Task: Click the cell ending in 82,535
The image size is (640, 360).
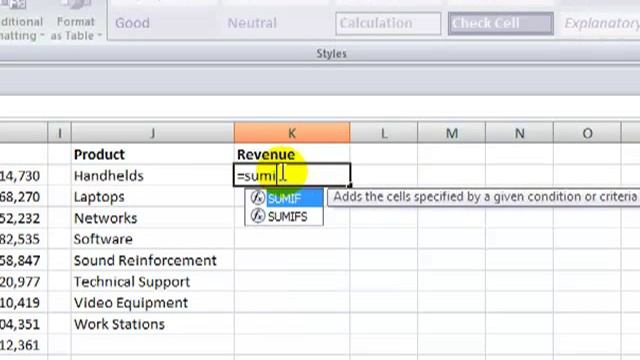Action: pyautogui.click(x=23, y=239)
